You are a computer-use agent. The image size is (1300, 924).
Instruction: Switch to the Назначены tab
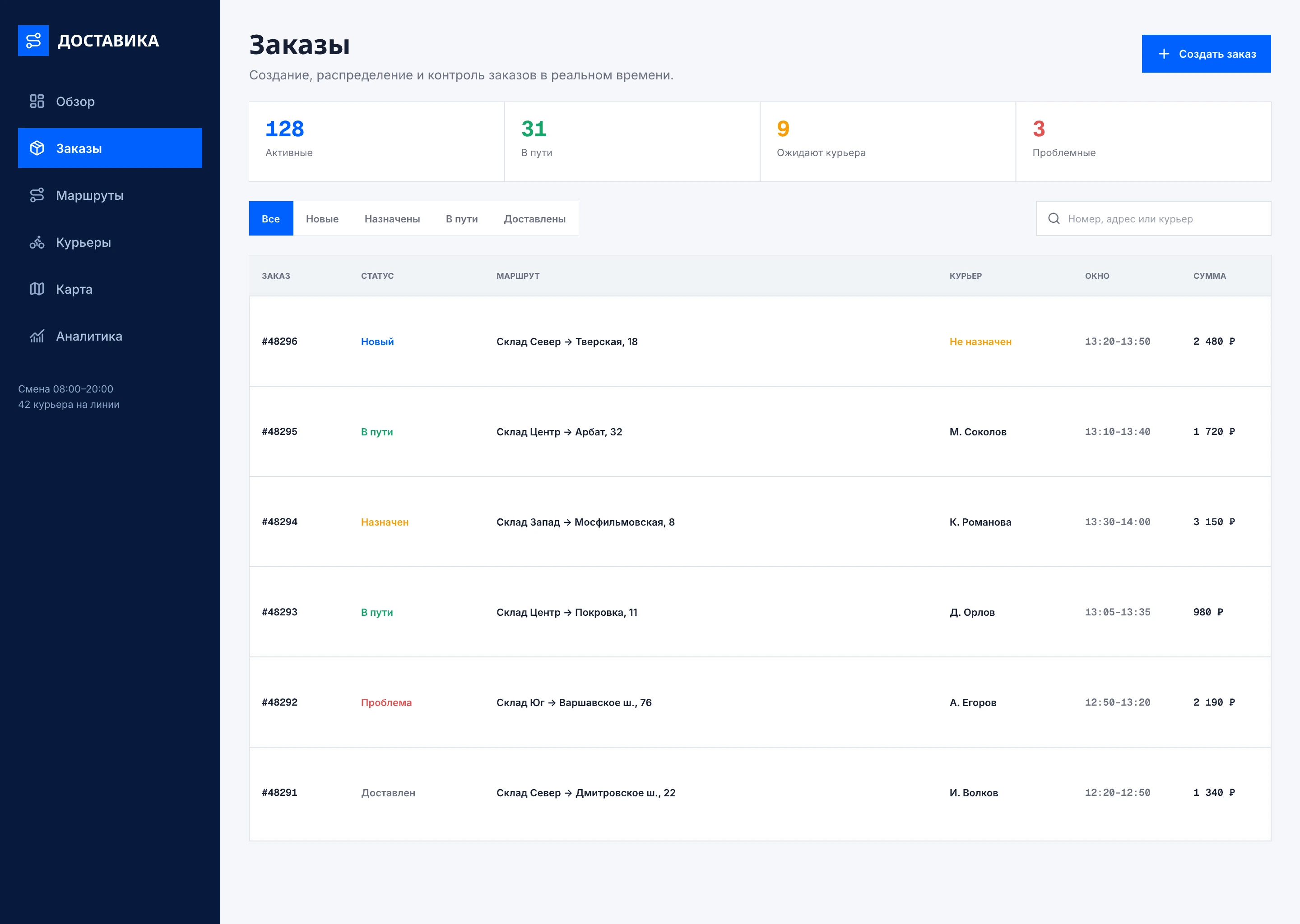[x=392, y=218]
